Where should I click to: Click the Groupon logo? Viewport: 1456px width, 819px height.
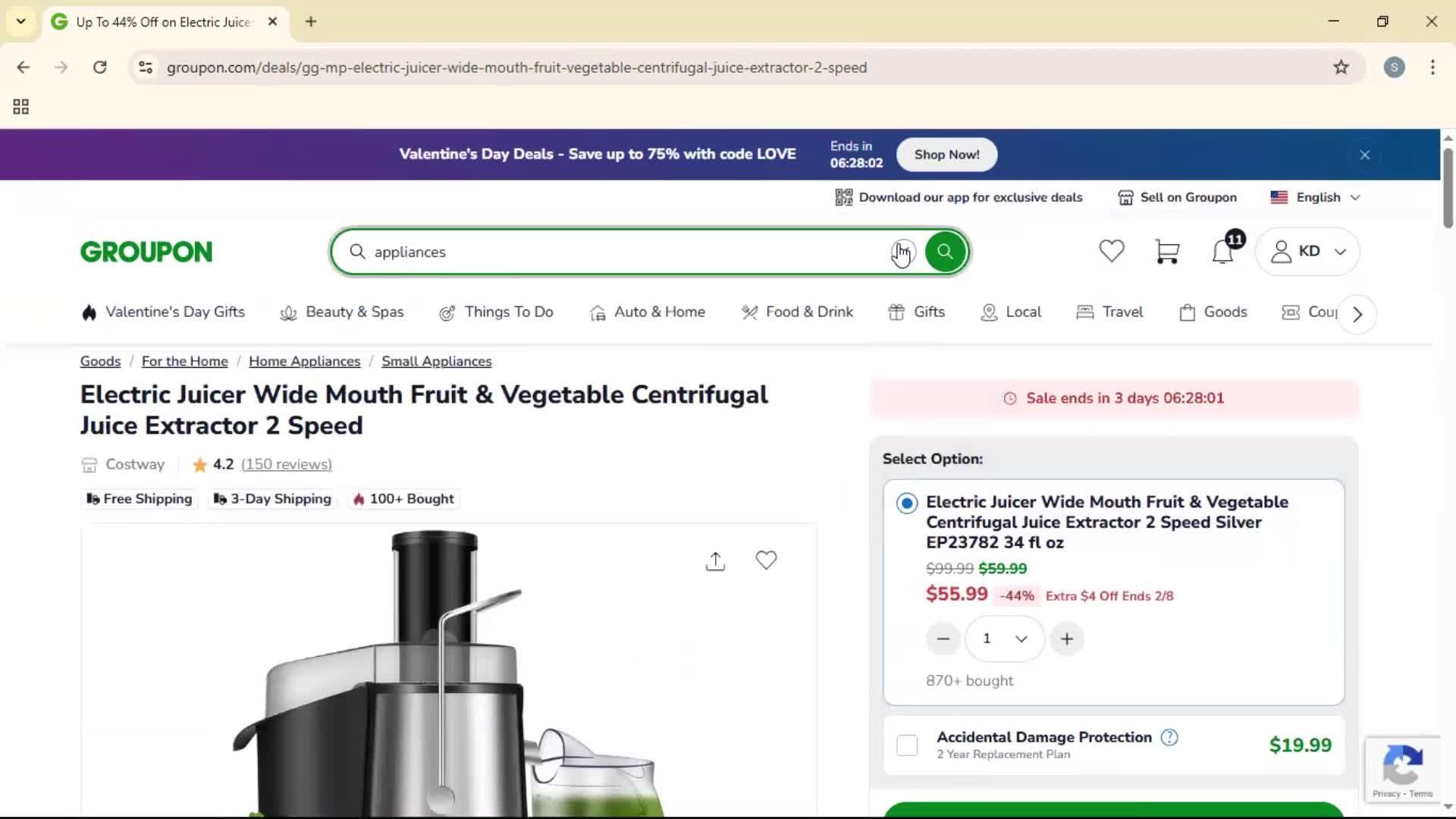(x=146, y=251)
